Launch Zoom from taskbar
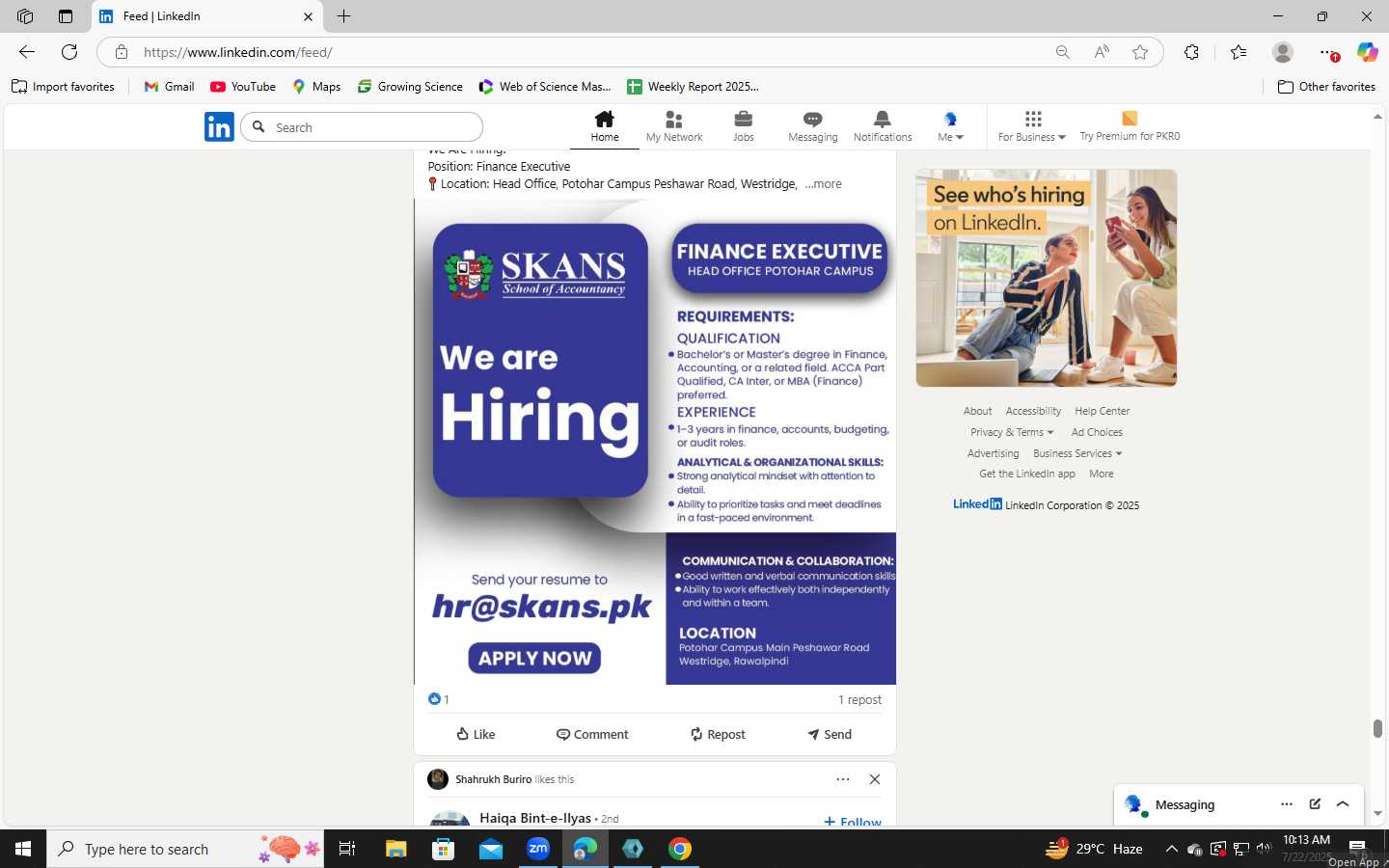The width and height of the screenshot is (1389, 868). tap(538, 849)
